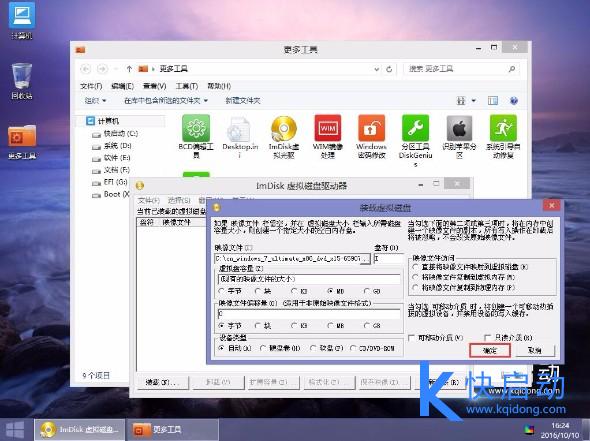Click the 取消 button in the dialog
This screenshot has width=590, height=441.
(535, 350)
